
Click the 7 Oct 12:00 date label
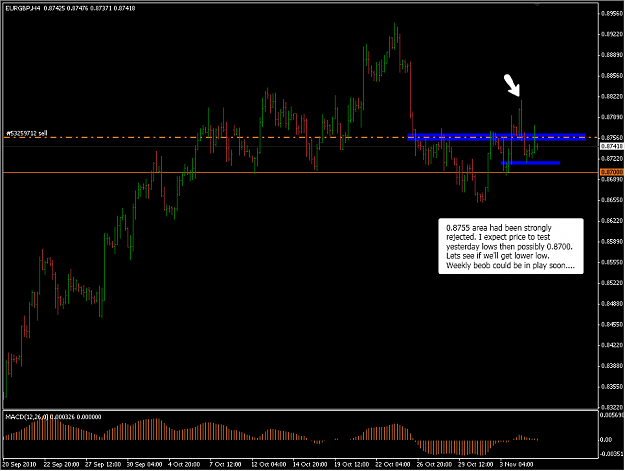click(225, 465)
